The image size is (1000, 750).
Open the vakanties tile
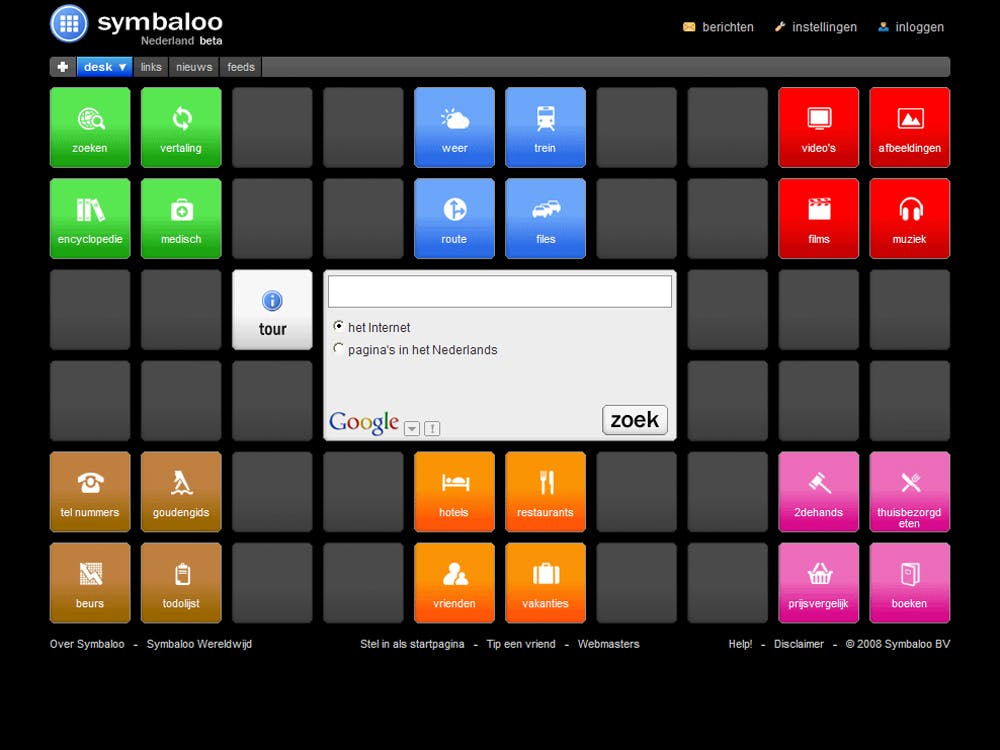545,583
